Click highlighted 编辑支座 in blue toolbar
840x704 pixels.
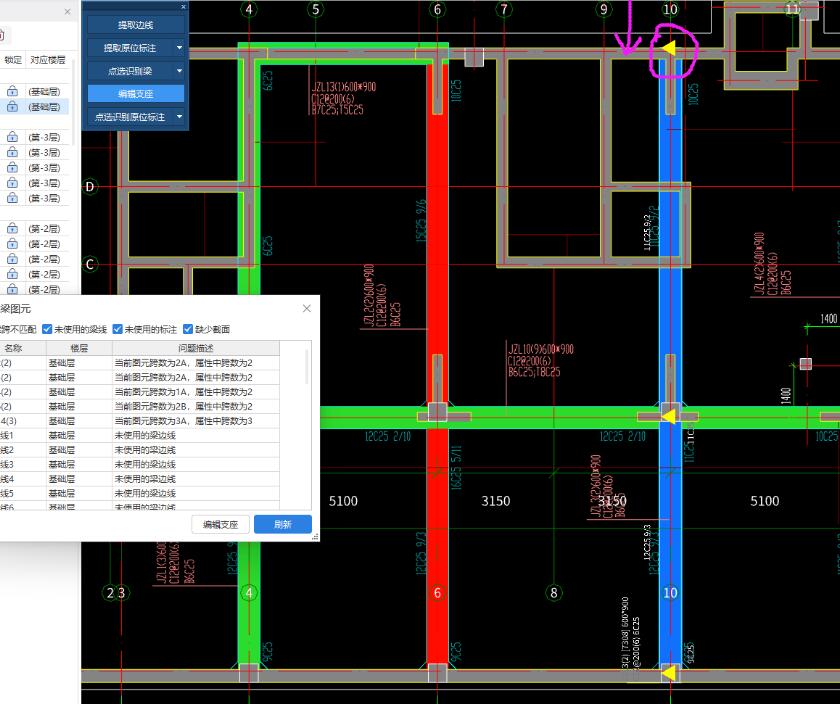tap(136, 94)
